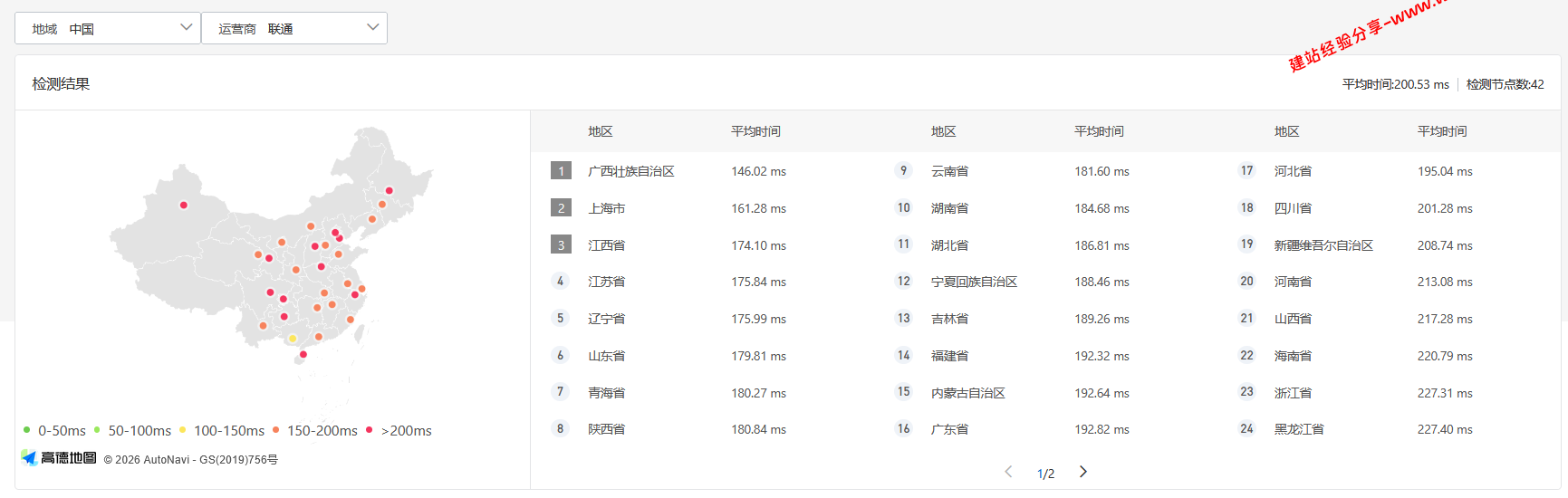Select 江苏省 region name
The image size is (1568, 498).
tap(606, 282)
